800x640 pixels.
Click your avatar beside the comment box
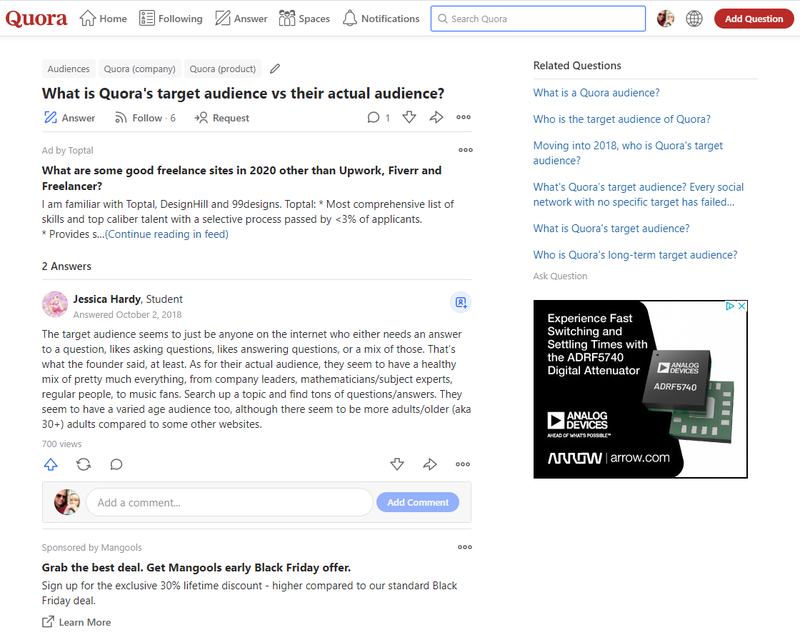pos(67,502)
